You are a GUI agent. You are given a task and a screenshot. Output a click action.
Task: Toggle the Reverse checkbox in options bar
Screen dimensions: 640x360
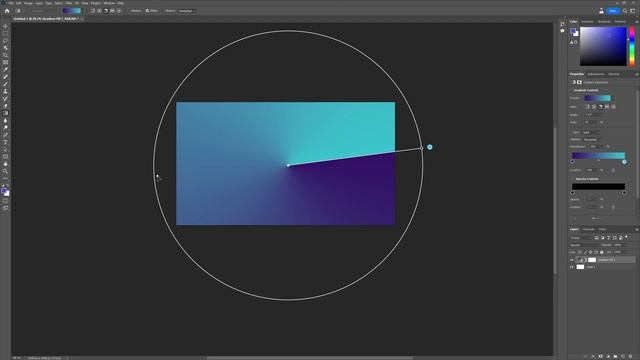pos(135,11)
